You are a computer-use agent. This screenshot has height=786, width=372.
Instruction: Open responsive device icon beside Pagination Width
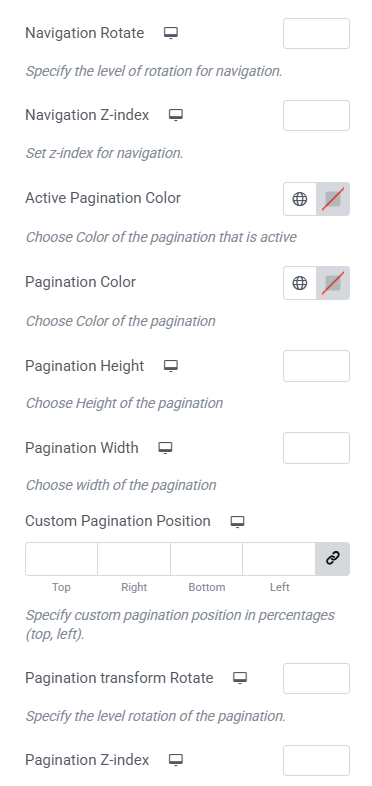(165, 448)
